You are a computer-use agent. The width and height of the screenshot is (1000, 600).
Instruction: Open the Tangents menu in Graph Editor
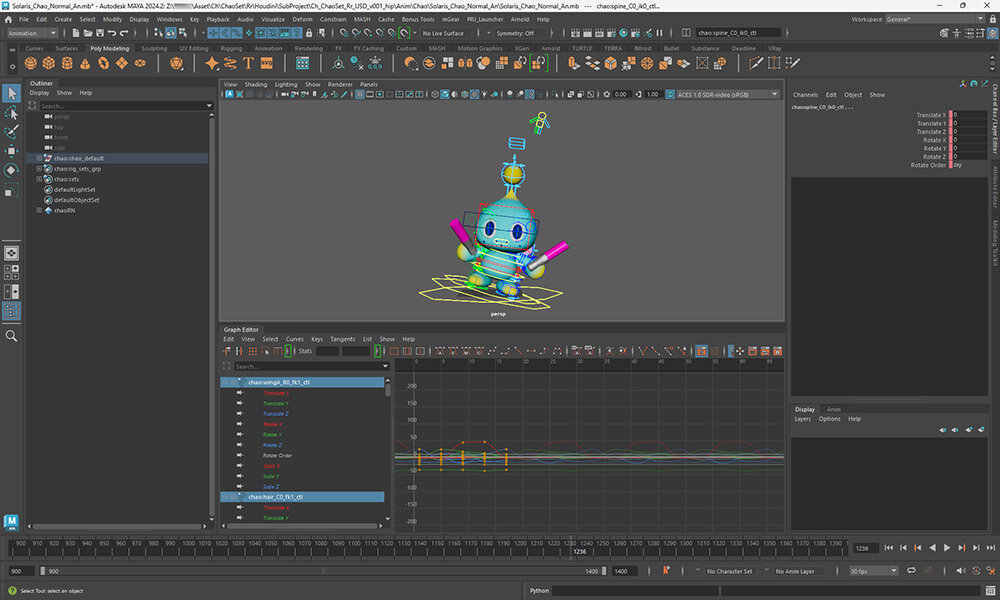click(342, 339)
